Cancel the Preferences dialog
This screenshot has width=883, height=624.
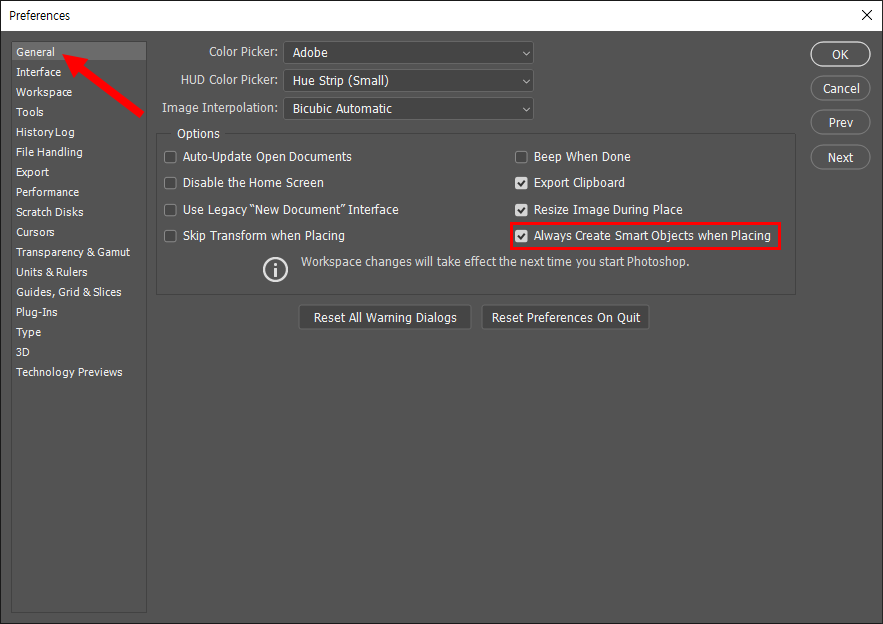pos(840,88)
